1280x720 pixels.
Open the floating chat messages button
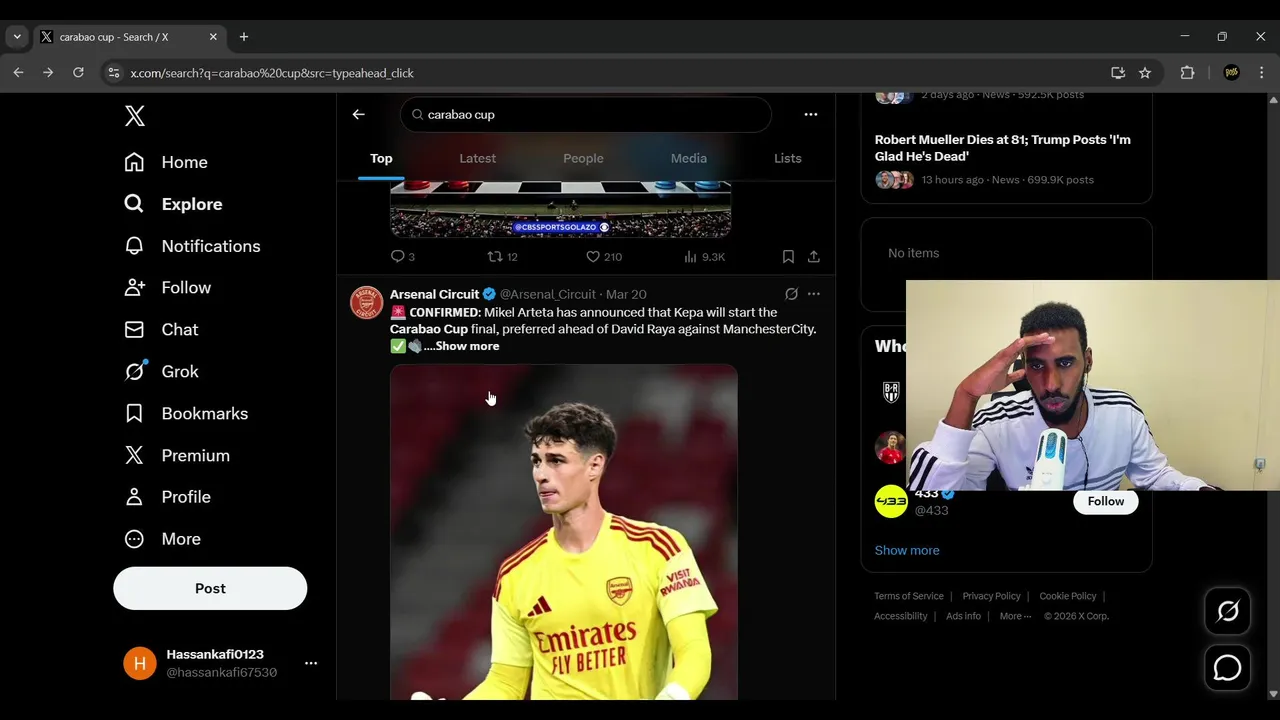click(x=1227, y=668)
